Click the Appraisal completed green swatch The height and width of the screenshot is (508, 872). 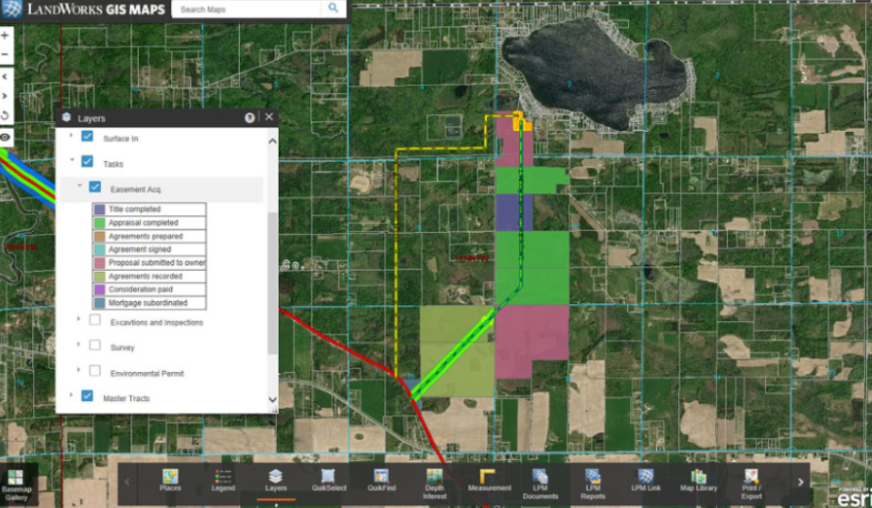(100, 223)
